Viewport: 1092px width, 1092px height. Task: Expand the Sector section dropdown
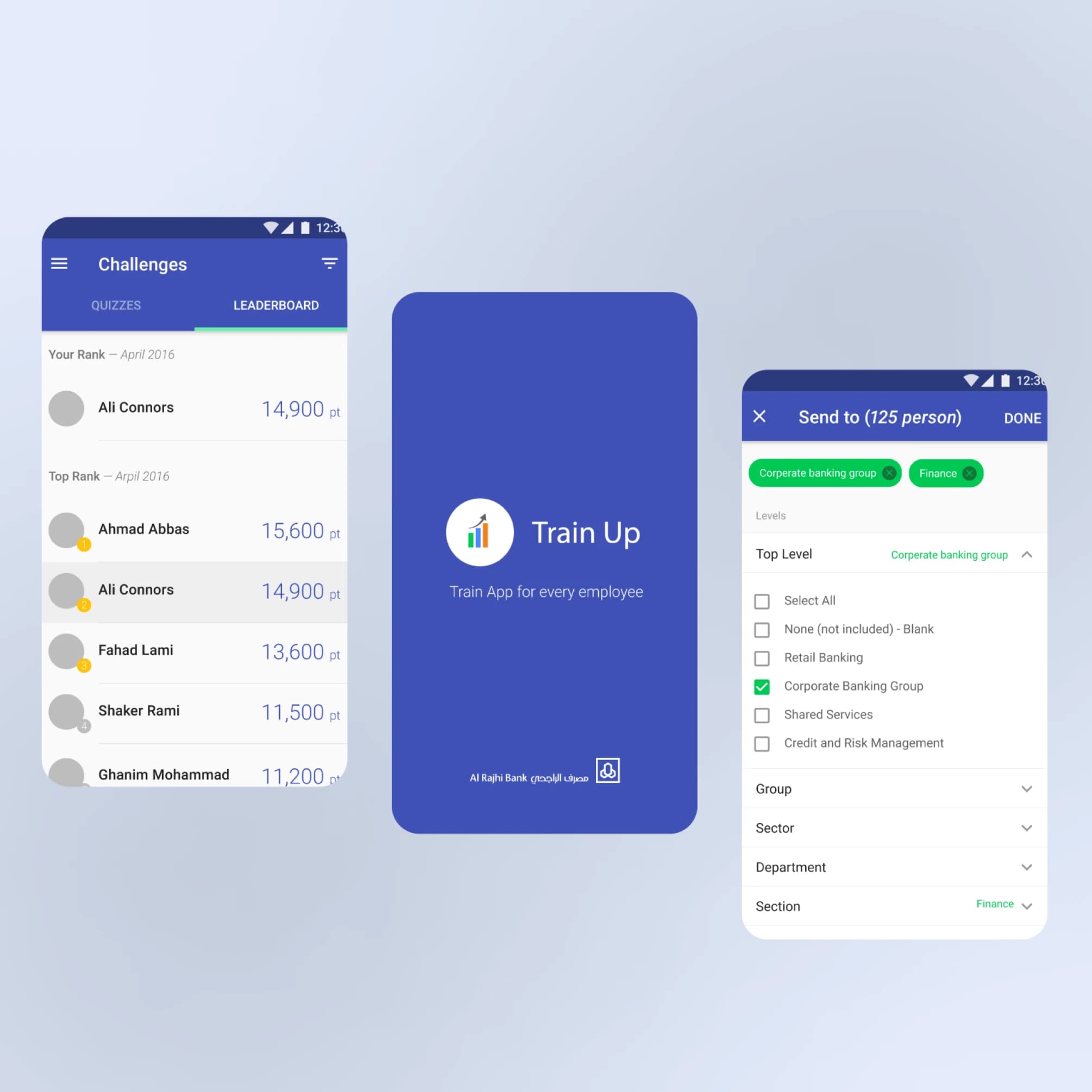(1029, 829)
